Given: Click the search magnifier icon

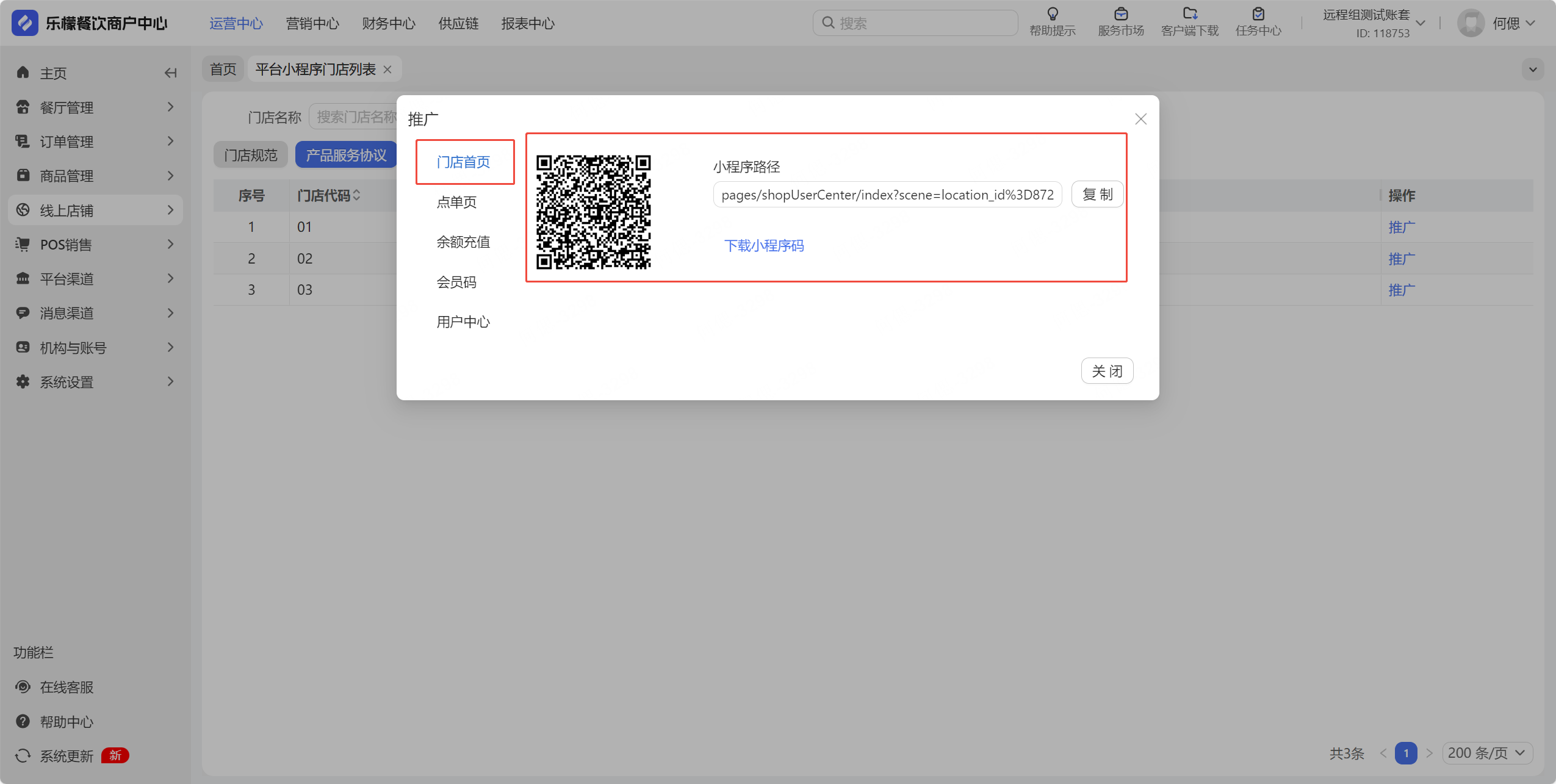Looking at the screenshot, I should tap(828, 23).
